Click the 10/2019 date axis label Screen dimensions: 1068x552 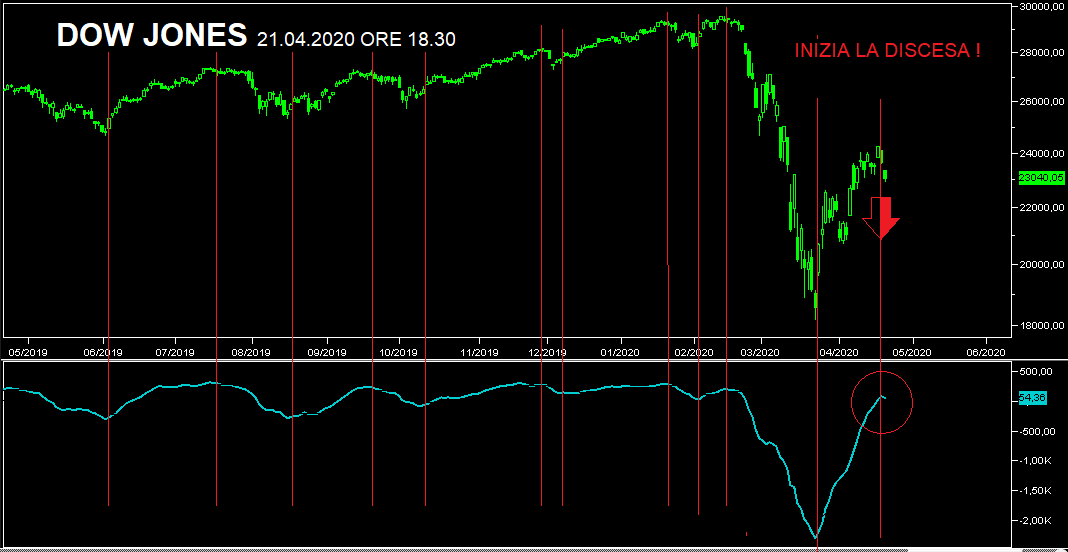(398, 352)
